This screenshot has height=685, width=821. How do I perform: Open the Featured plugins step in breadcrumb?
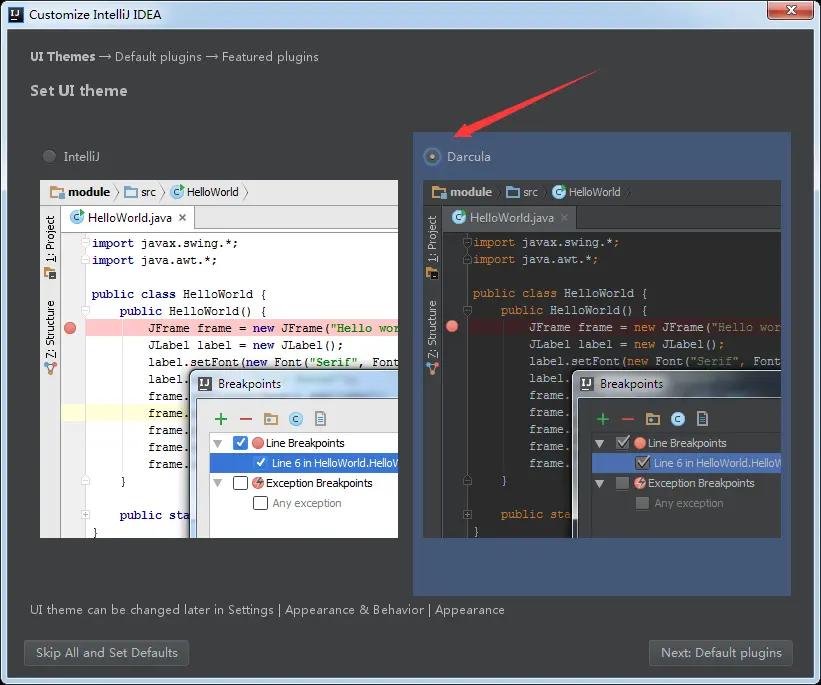click(270, 57)
